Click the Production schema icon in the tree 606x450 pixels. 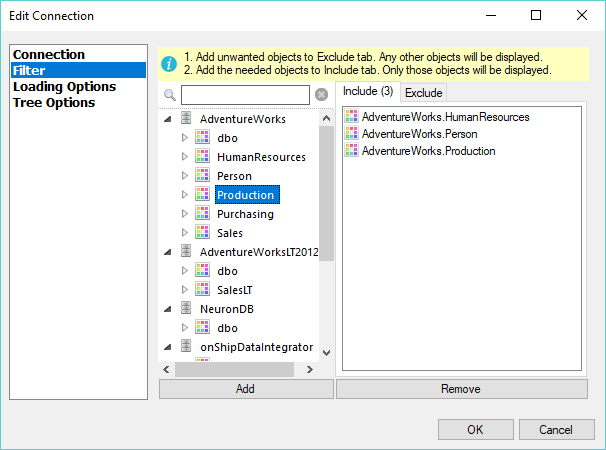coord(203,194)
